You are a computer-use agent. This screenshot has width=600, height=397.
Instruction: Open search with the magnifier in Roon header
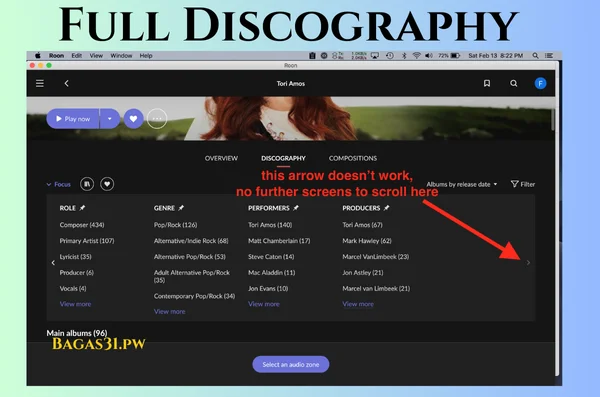(514, 83)
